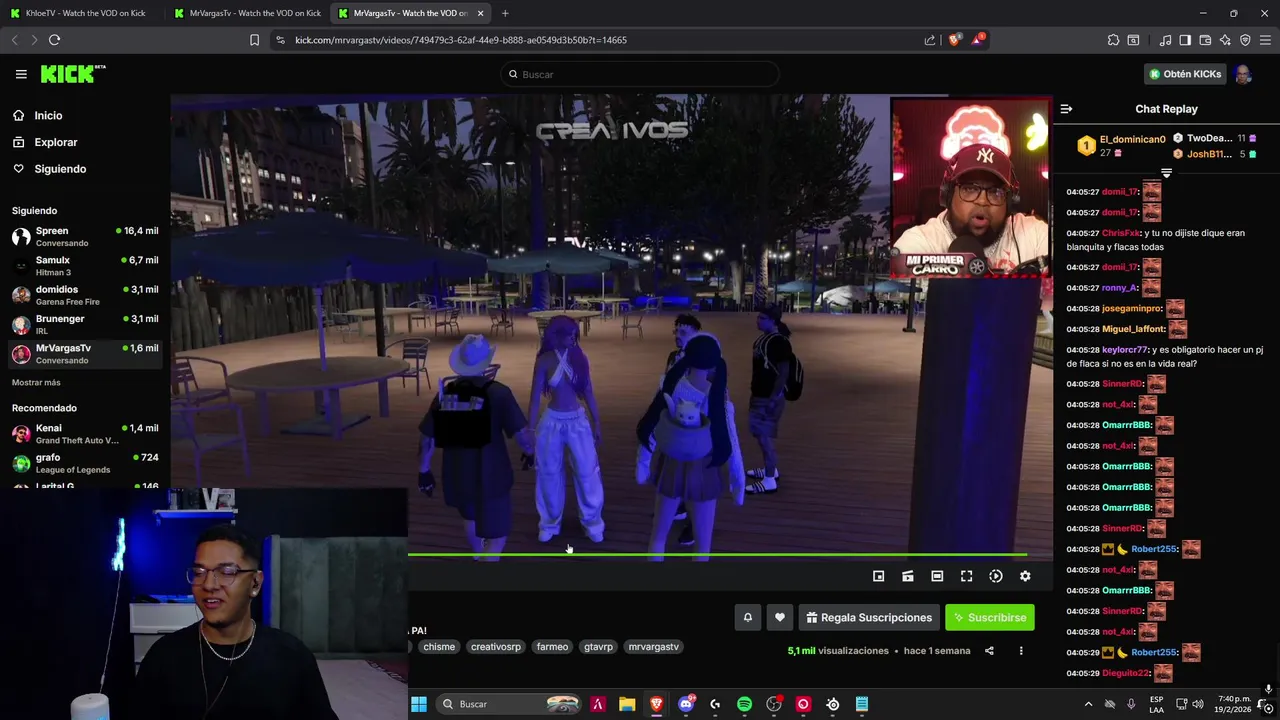This screenshot has height=720, width=1280.
Task: Click the green Suscribirse button
Action: [x=990, y=617]
